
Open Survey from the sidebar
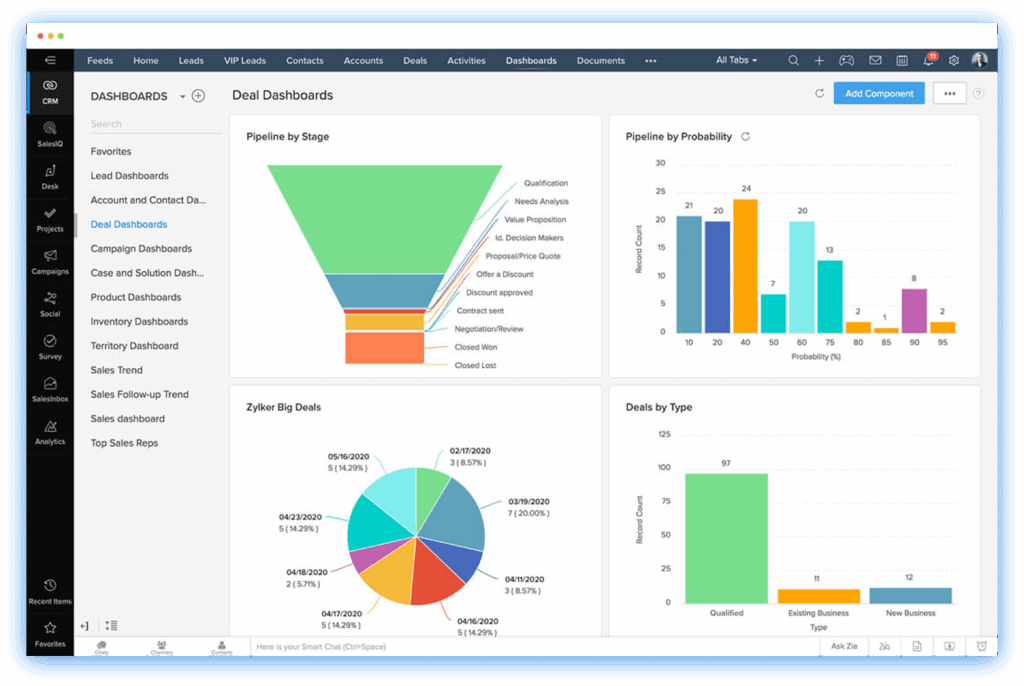50,347
